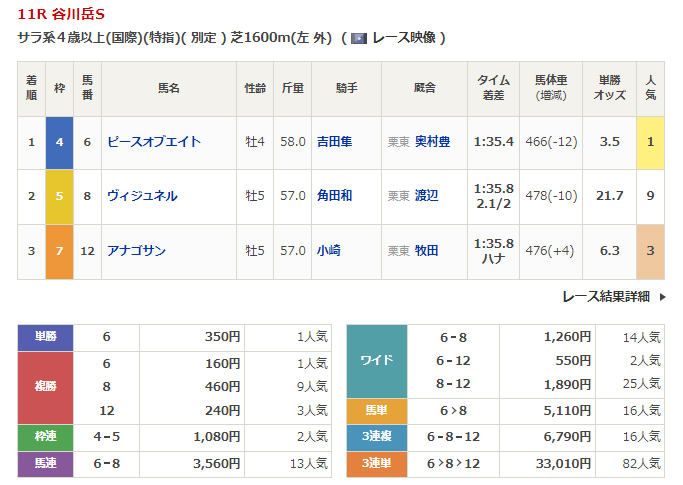Open horse ヴィジュネル profile link
Viewport: 683px width, 485px height.
142,196
